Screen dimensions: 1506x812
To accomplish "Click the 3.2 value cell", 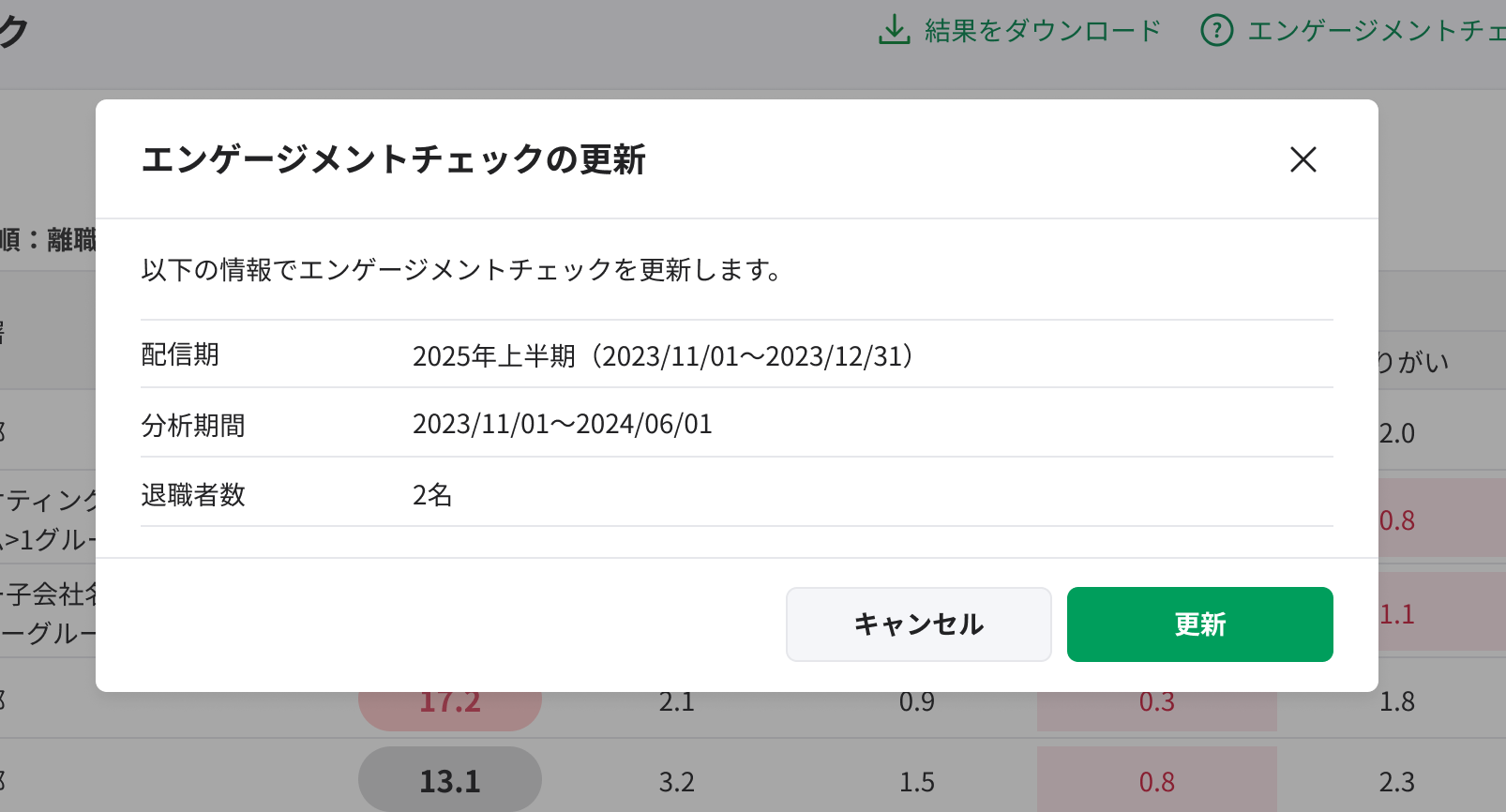I will tap(676, 782).
